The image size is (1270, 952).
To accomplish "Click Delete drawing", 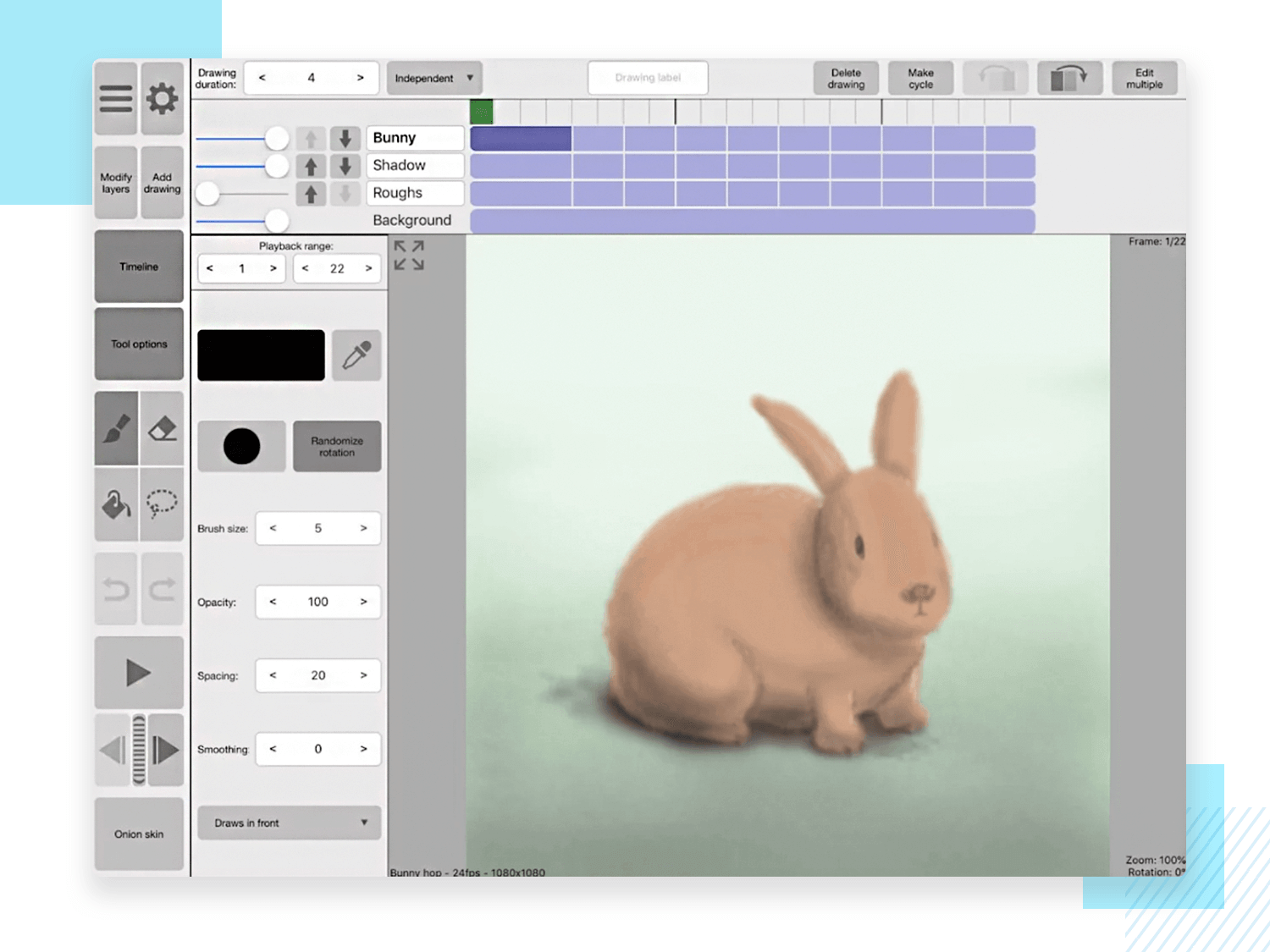I will point(846,78).
